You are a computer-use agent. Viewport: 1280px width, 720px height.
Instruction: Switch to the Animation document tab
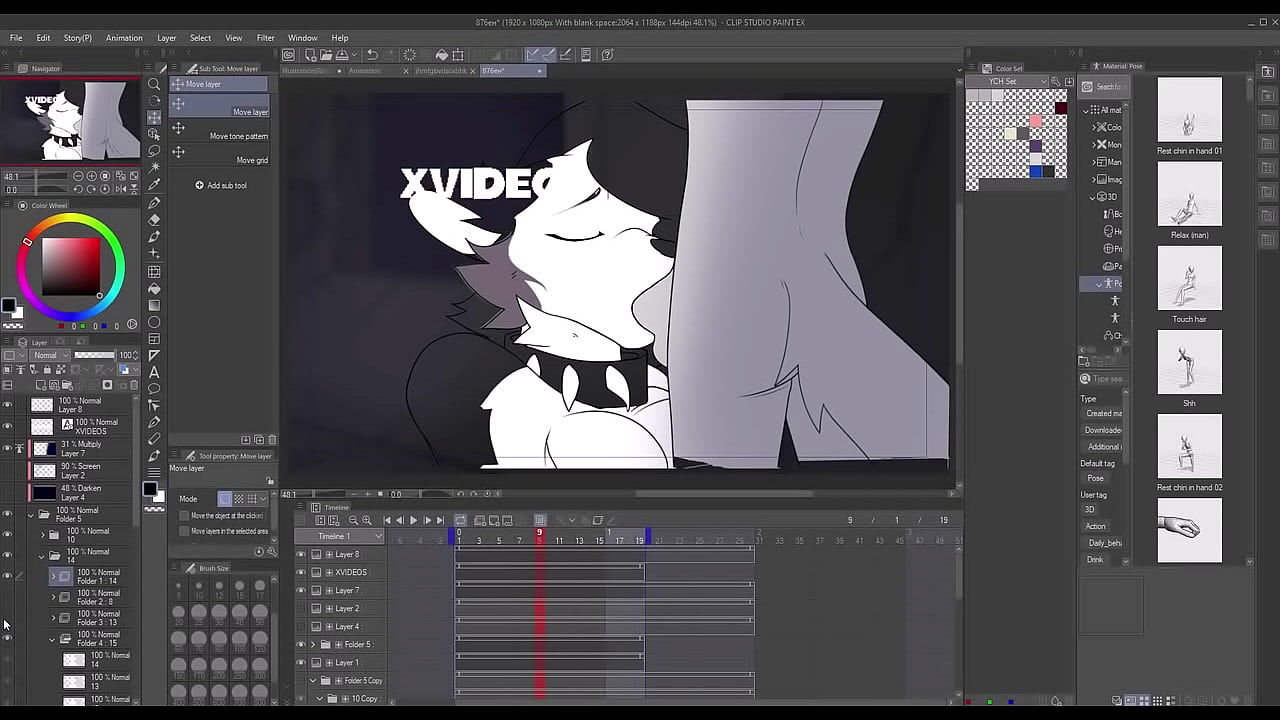364,71
